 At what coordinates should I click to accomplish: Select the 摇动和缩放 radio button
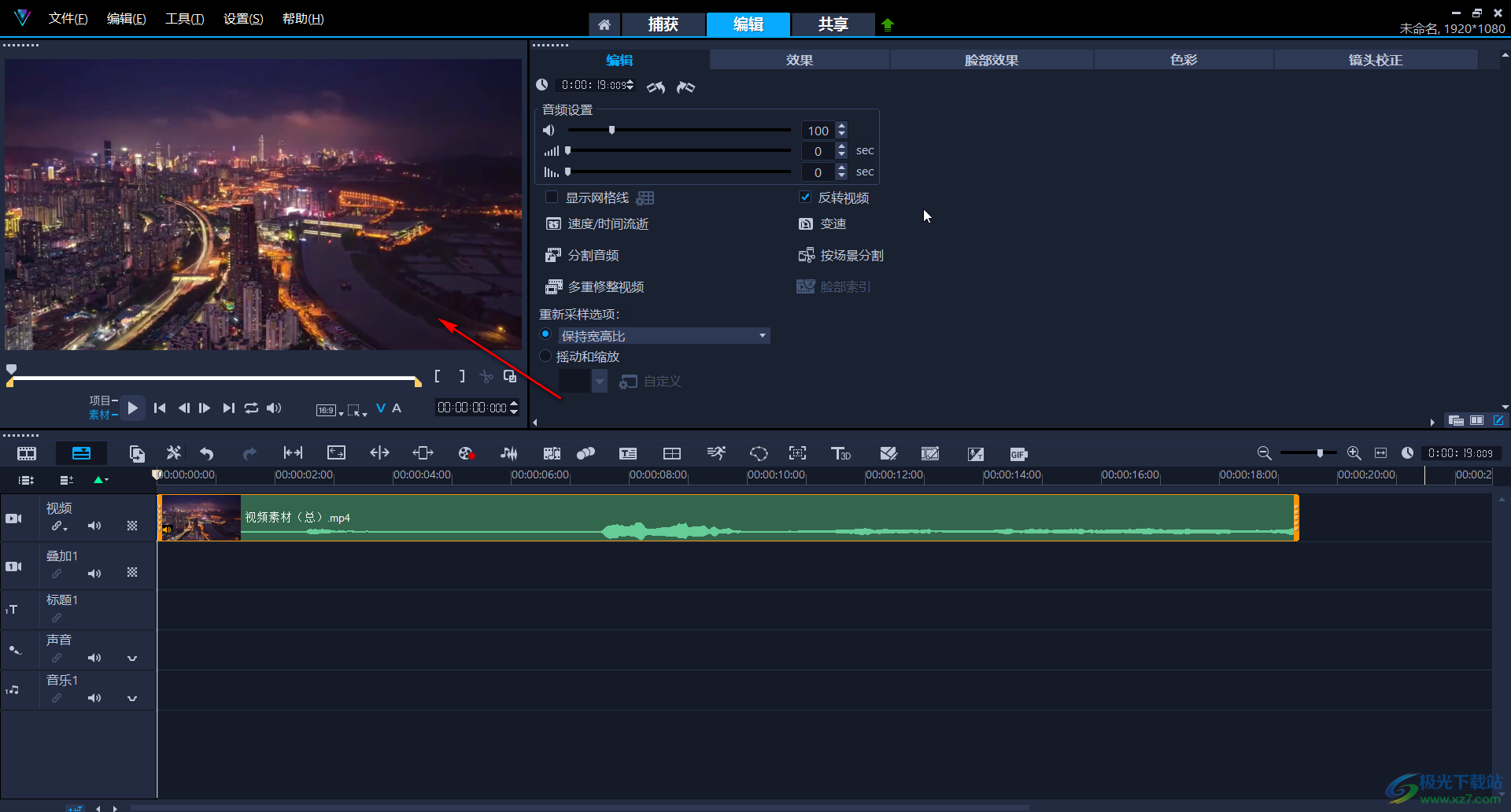click(545, 356)
